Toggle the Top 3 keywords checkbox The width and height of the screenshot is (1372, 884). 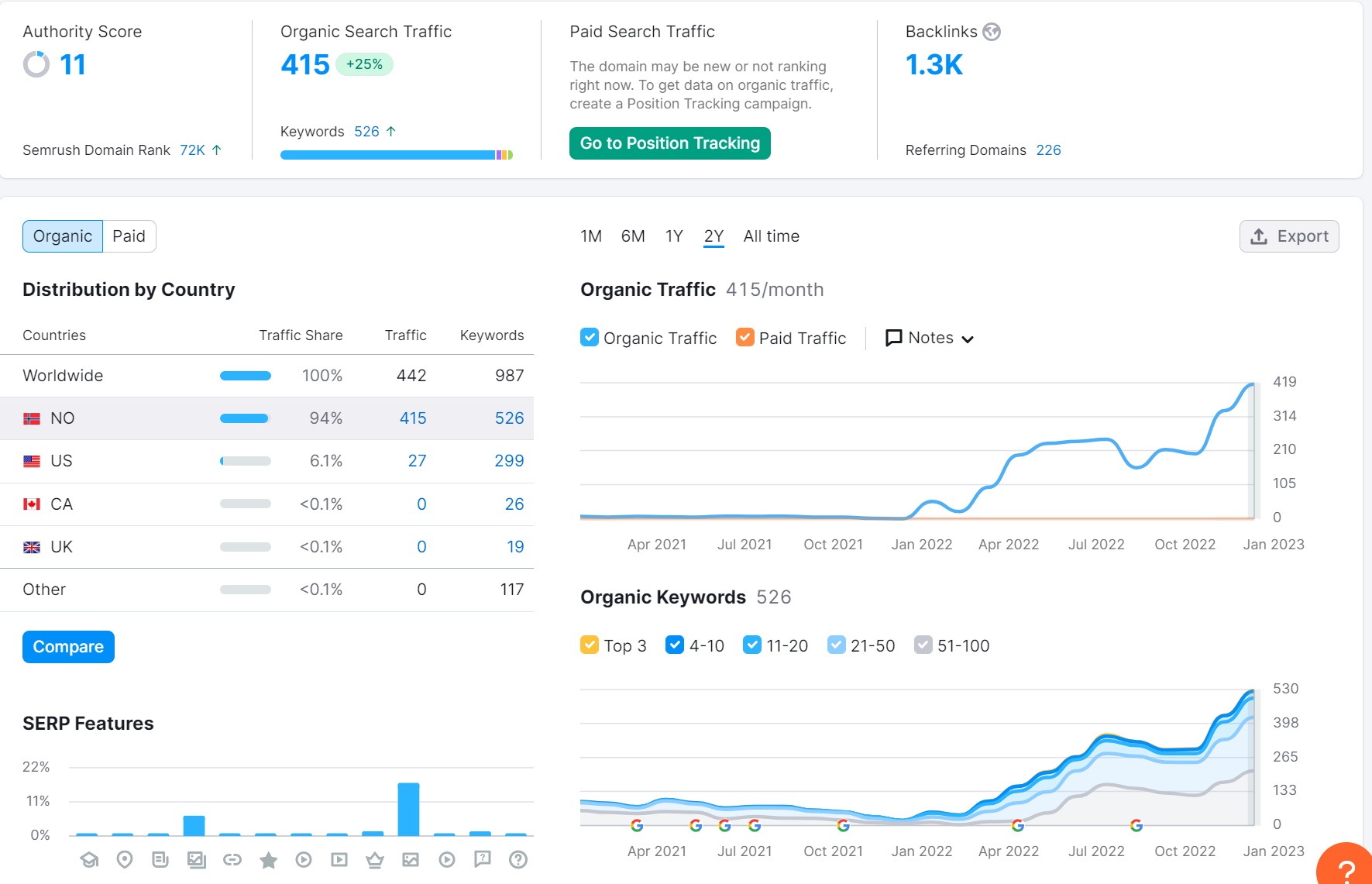pyautogui.click(x=590, y=645)
